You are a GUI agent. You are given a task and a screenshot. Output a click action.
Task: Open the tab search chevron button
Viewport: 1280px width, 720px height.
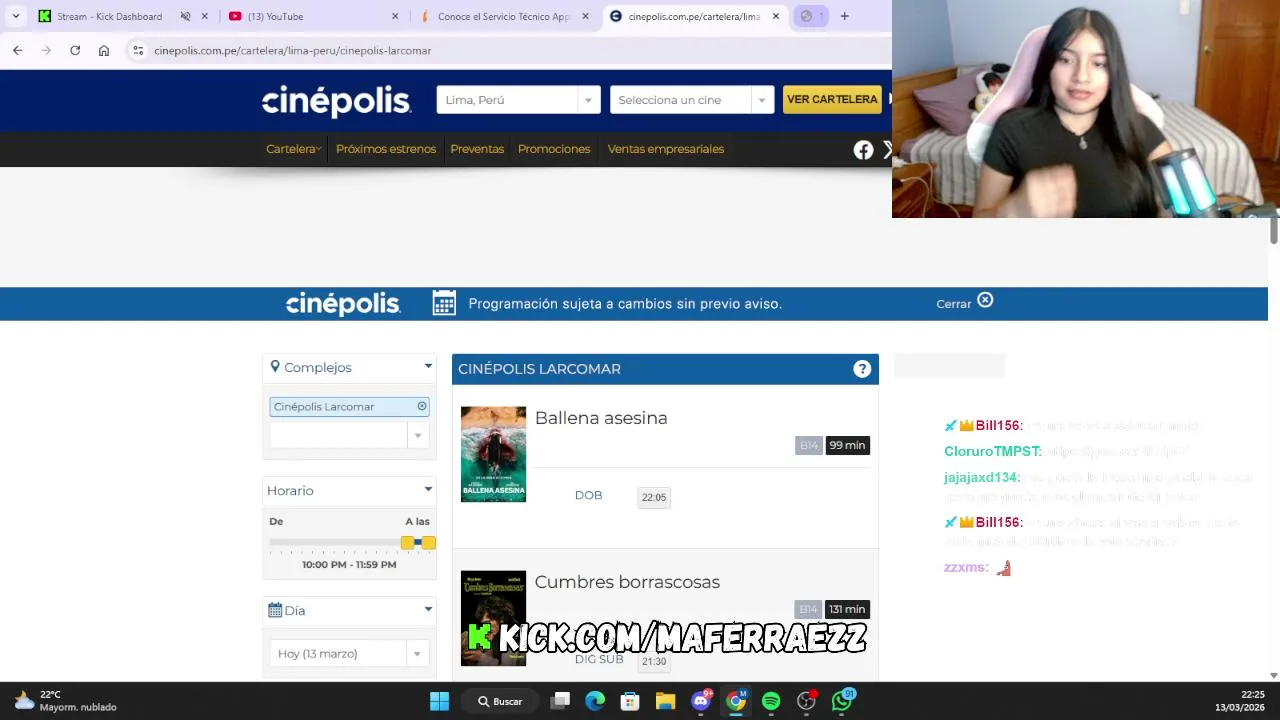coord(15,16)
